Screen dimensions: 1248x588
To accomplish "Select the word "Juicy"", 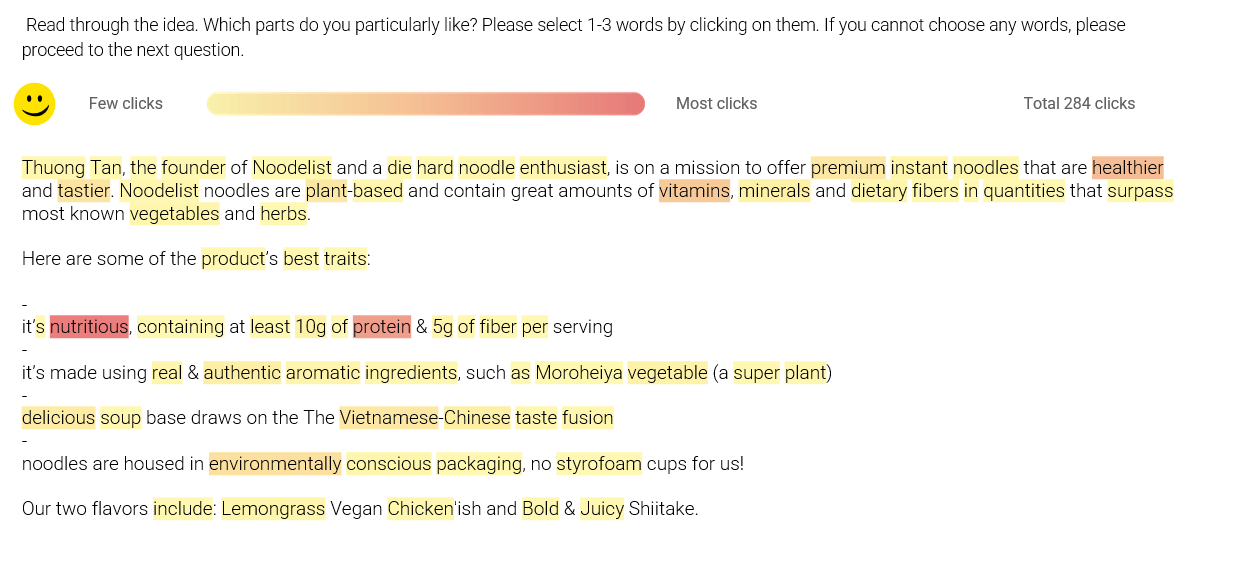I will [x=602, y=509].
